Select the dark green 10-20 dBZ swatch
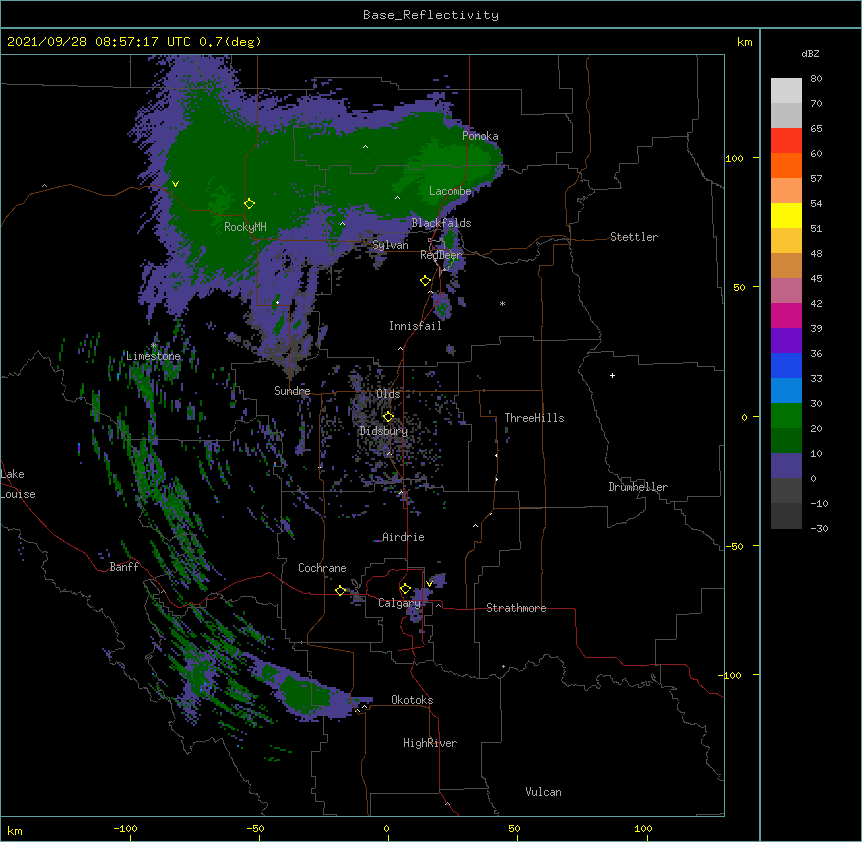 pos(786,441)
